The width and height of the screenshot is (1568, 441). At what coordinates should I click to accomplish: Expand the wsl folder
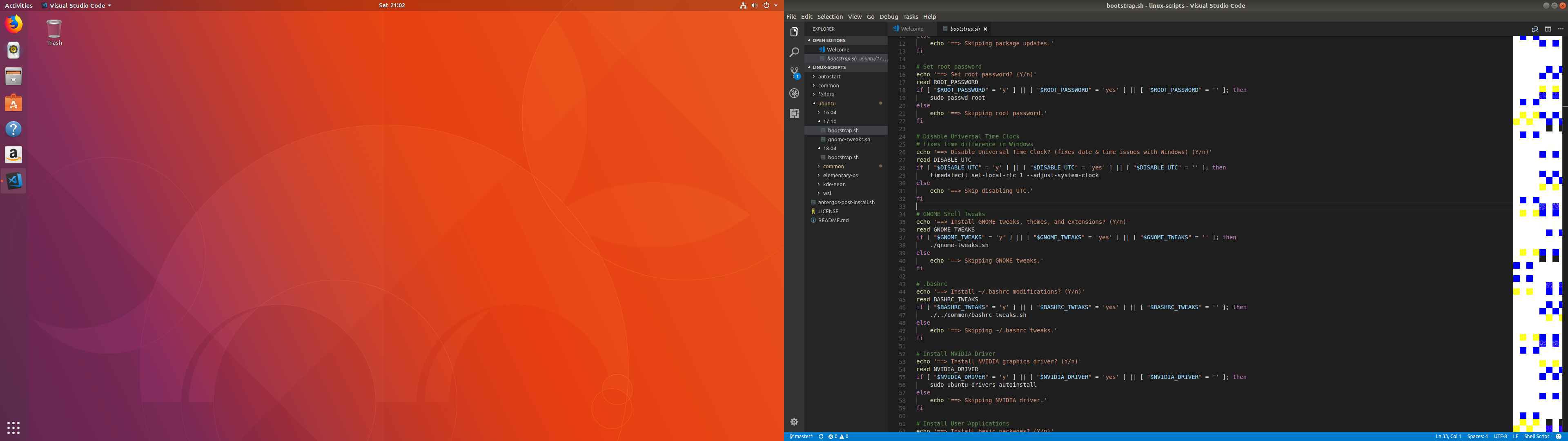tap(846, 193)
